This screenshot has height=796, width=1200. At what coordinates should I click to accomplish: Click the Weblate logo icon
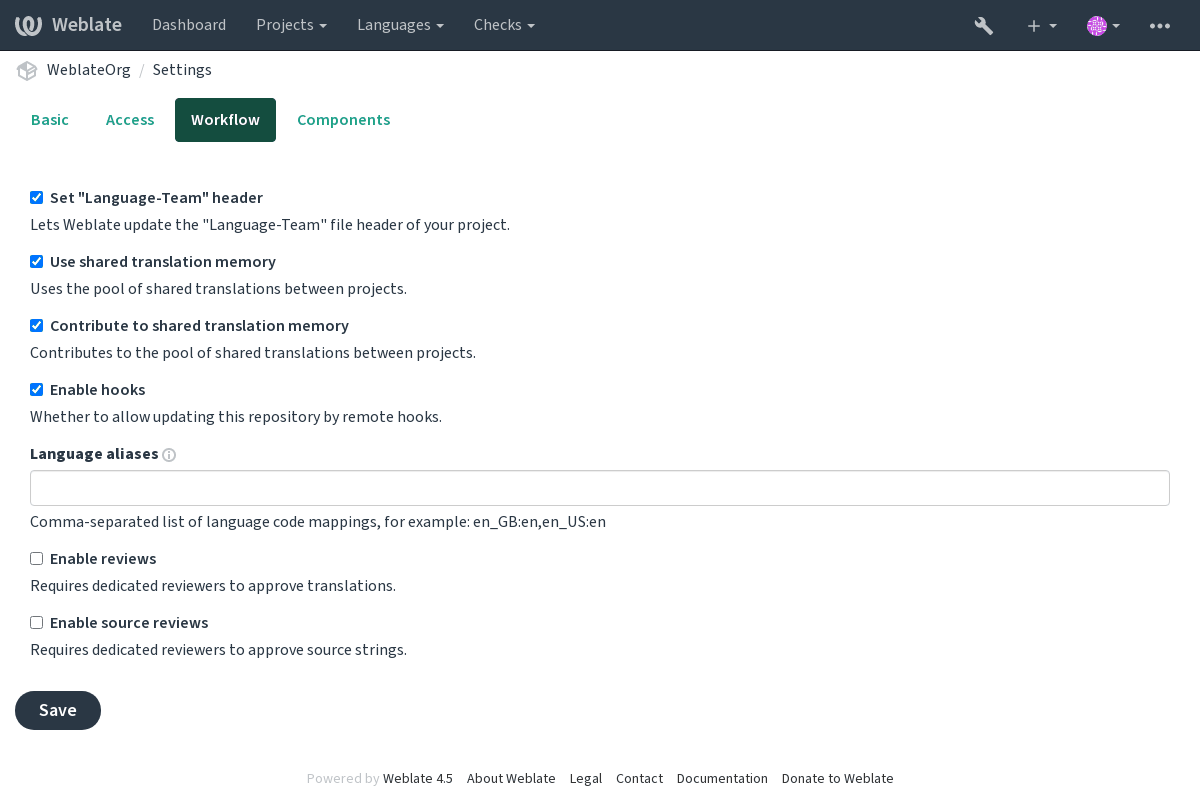[28, 25]
